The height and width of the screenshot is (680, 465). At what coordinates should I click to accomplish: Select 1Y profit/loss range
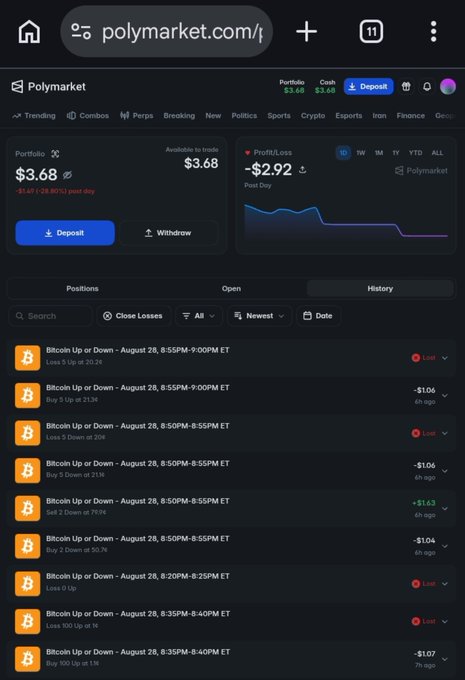[x=396, y=153]
